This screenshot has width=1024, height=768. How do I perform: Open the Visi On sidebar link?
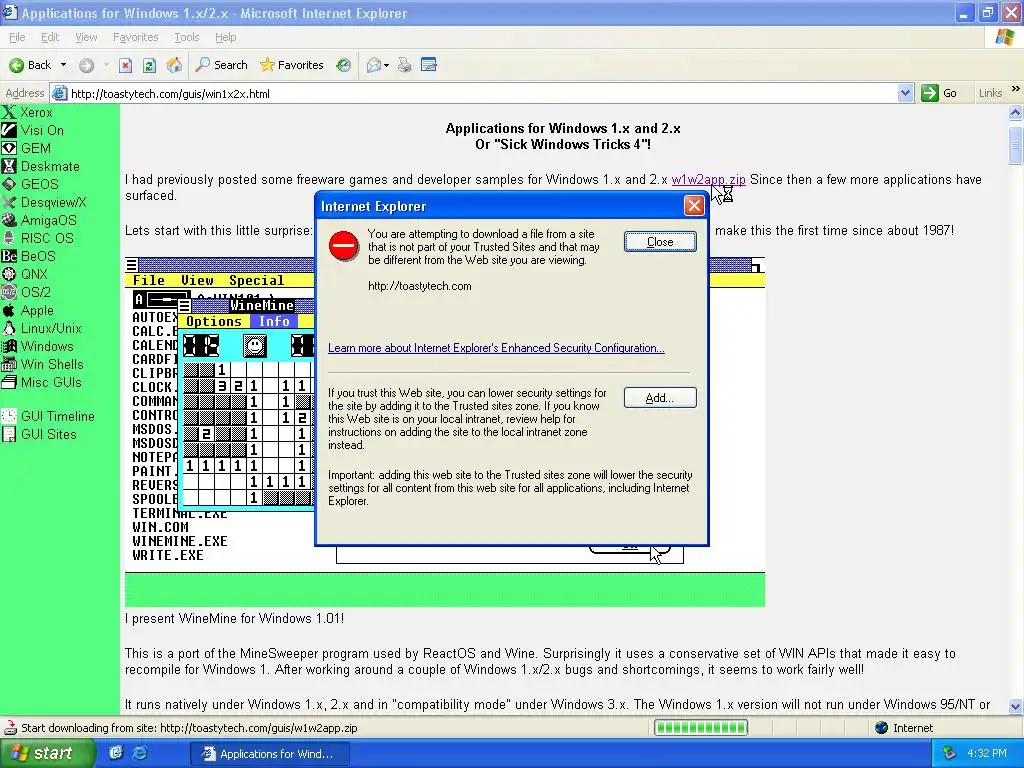click(42, 130)
